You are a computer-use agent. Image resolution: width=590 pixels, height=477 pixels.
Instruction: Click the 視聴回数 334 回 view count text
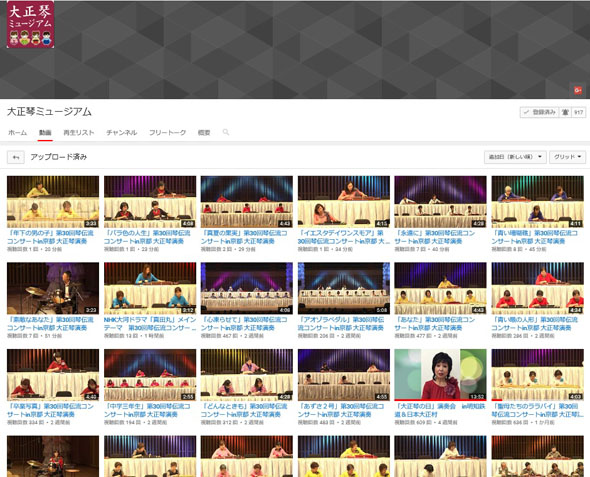pos(23,422)
